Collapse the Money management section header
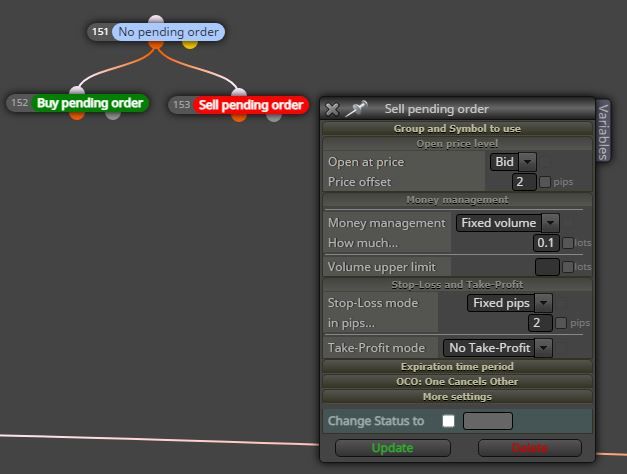 457,200
